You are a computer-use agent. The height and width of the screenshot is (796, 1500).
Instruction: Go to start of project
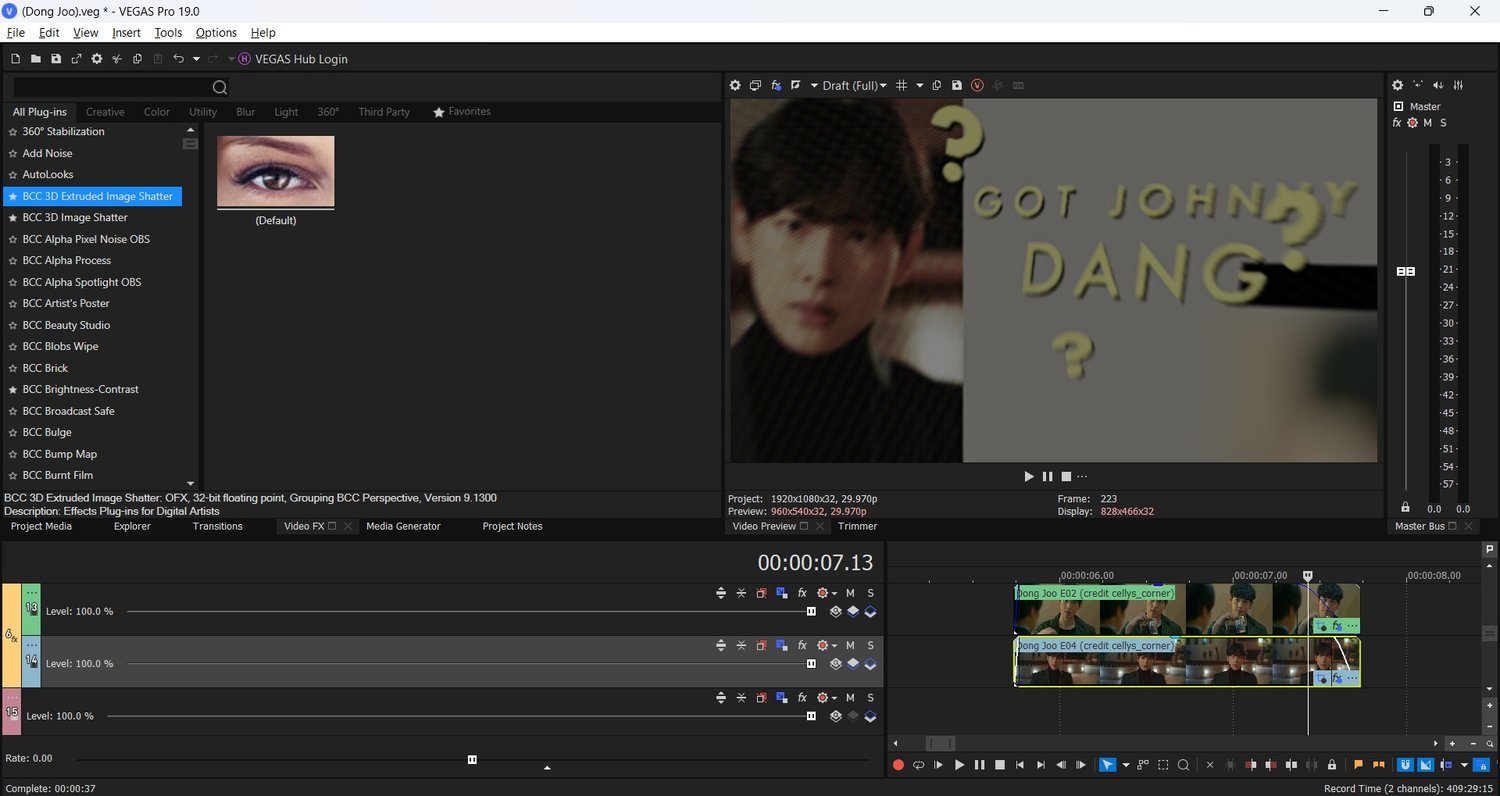click(x=1020, y=765)
